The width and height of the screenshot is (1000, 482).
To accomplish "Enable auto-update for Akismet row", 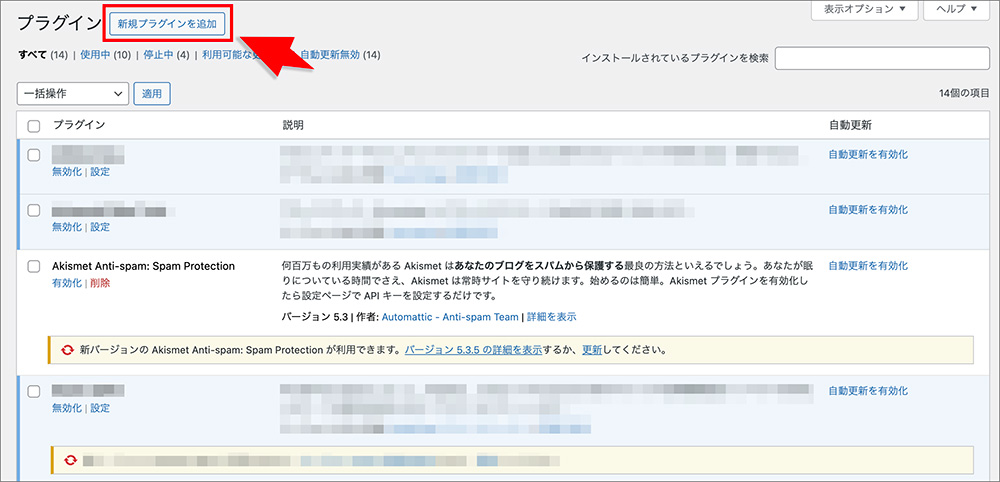I will (x=868, y=266).
